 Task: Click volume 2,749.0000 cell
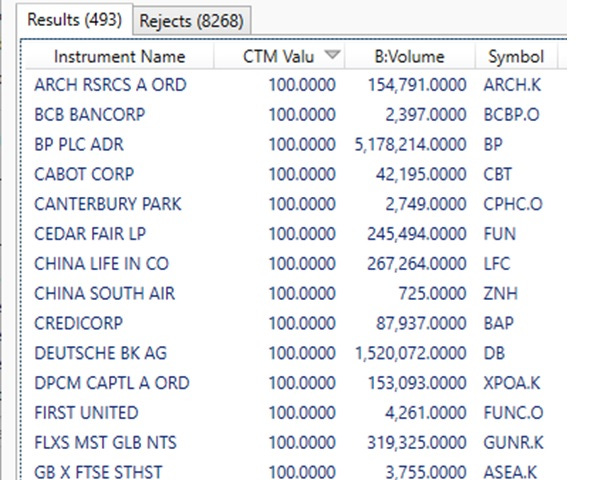pos(426,204)
